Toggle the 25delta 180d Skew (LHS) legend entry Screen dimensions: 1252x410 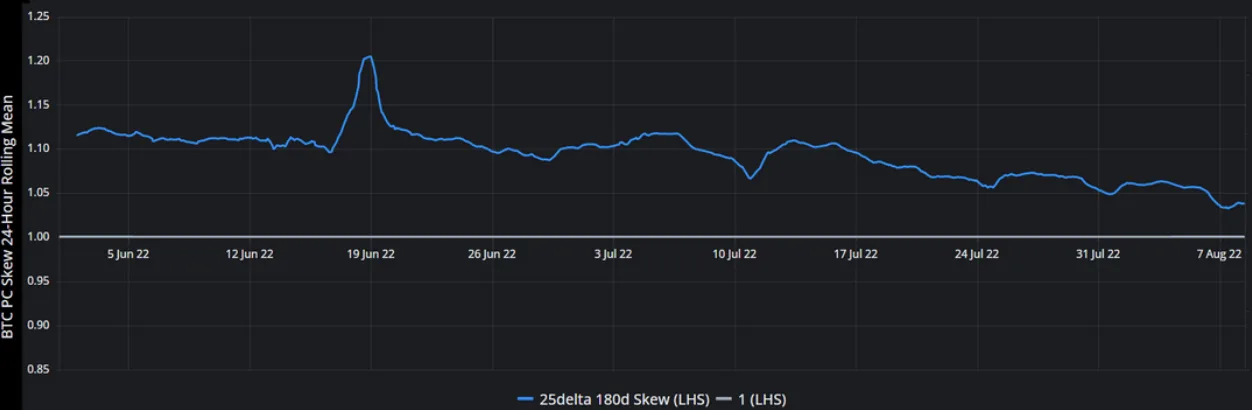613,400
